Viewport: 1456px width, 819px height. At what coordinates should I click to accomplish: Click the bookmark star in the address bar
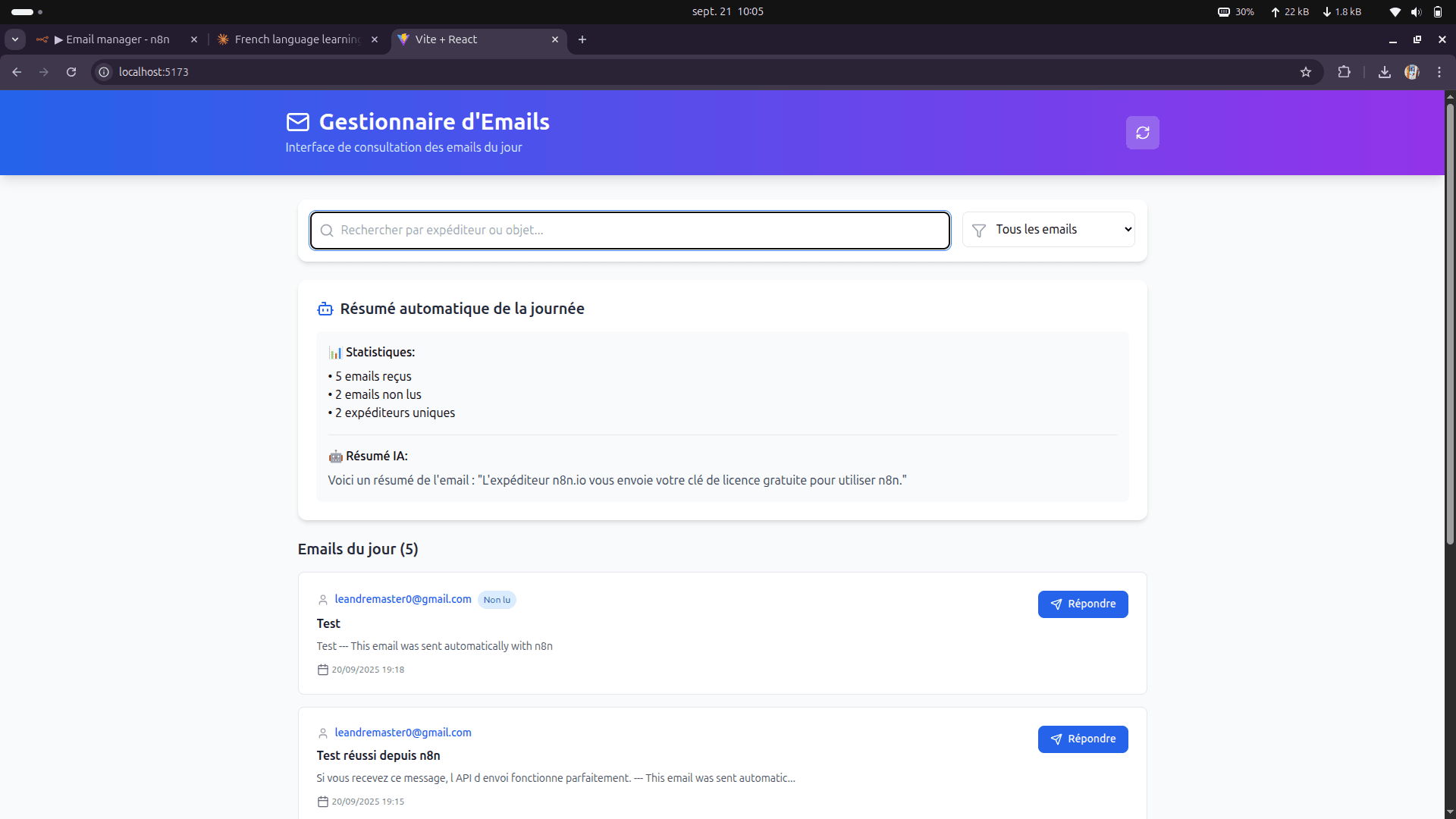[1307, 71]
